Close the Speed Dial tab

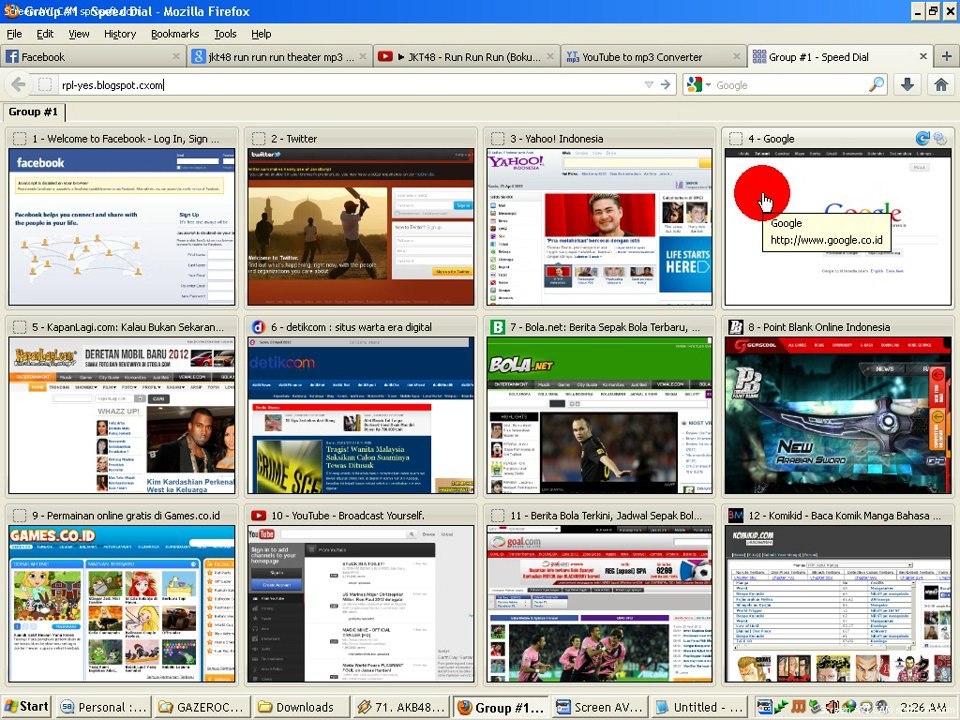tap(923, 56)
